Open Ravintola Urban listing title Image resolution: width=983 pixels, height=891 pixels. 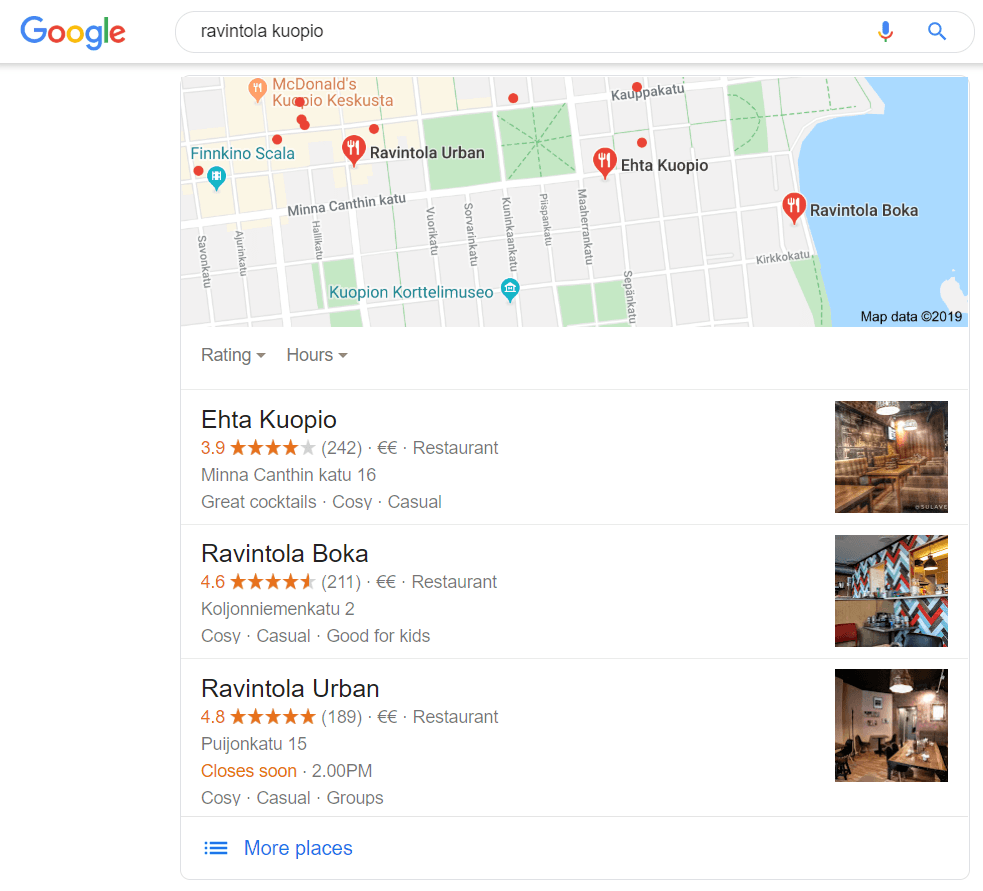click(290, 688)
